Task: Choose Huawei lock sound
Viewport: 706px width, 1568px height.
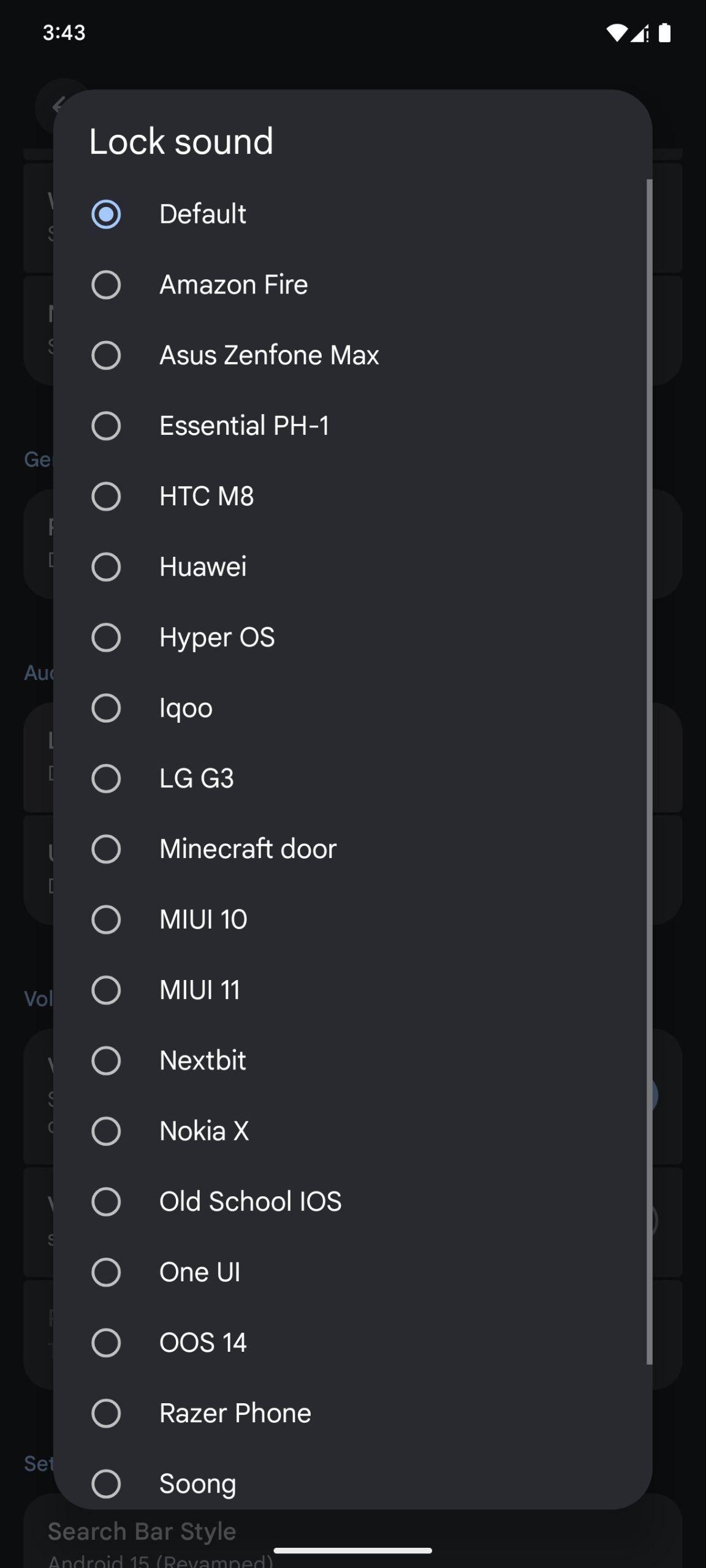Action: (352, 567)
